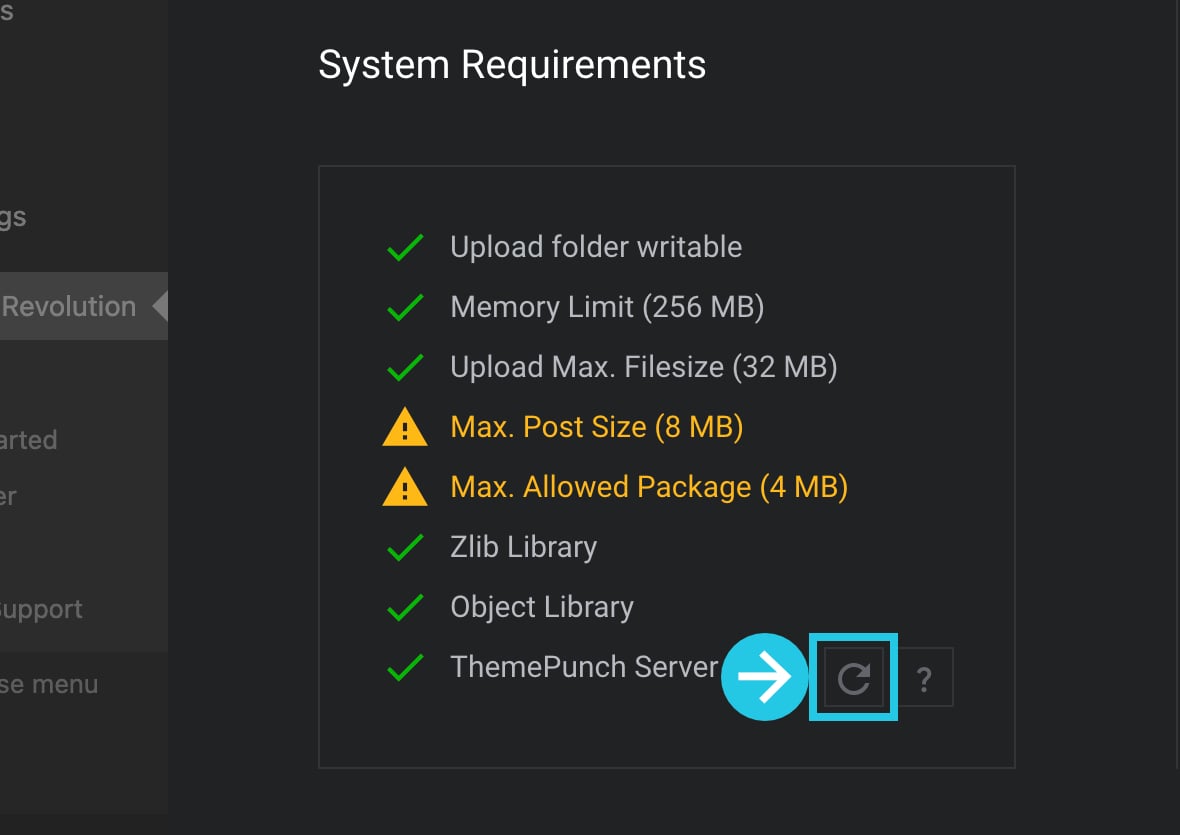Open the sidebar item ending in 'upport'

point(41,609)
